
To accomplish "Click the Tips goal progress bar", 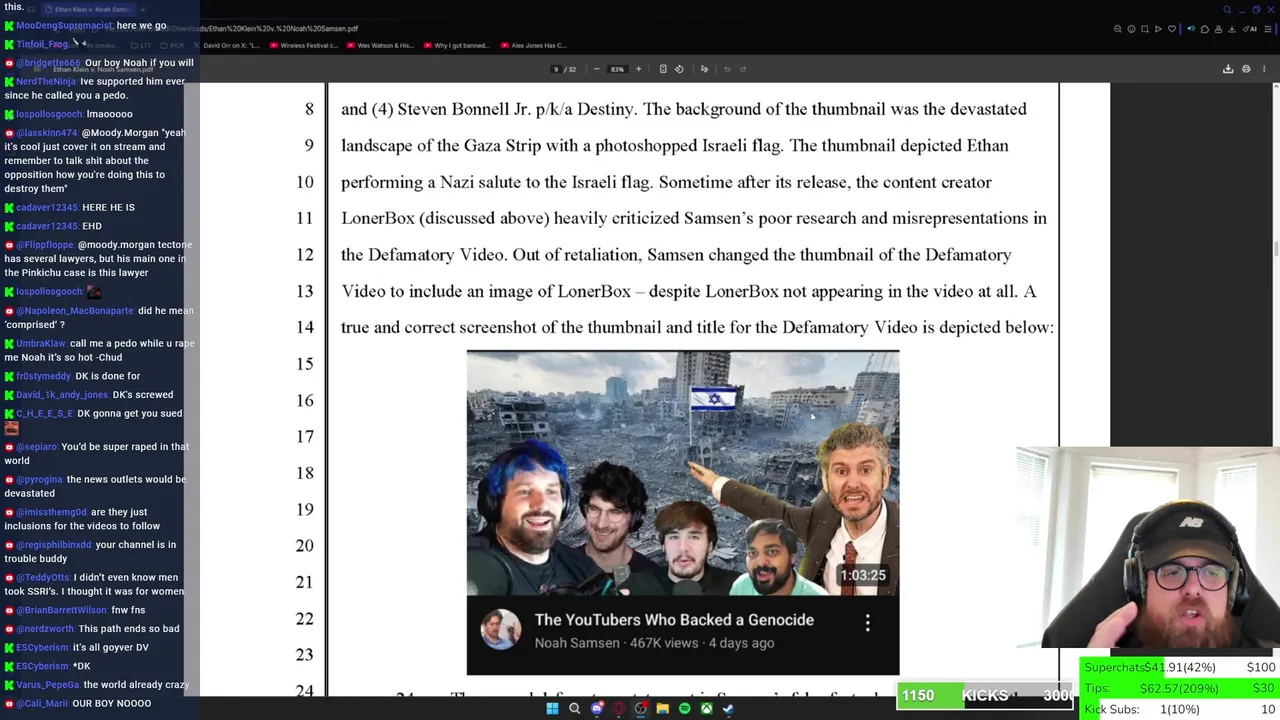I will coord(1178,688).
